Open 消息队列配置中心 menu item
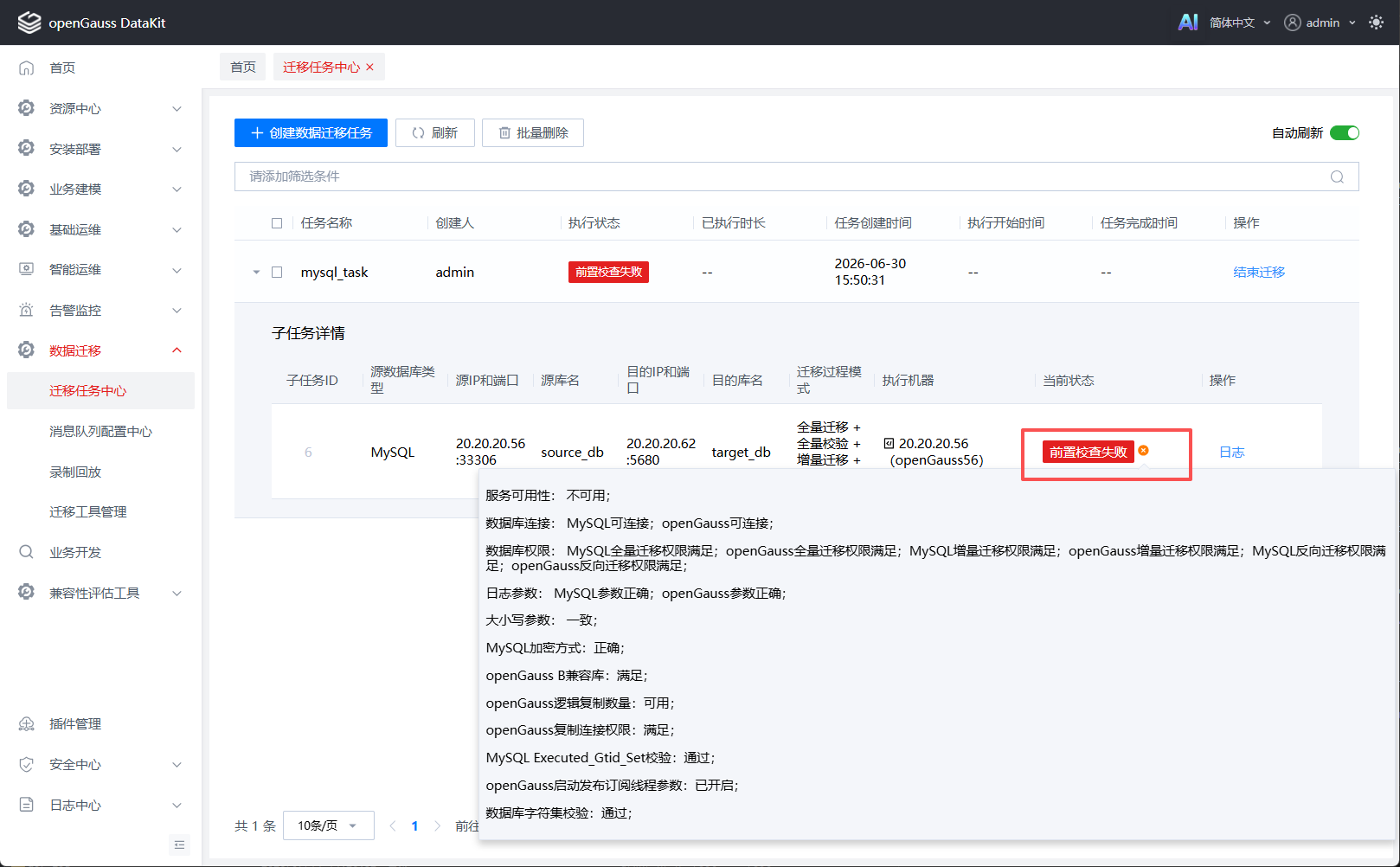The width and height of the screenshot is (1400, 867). (100, 432)
